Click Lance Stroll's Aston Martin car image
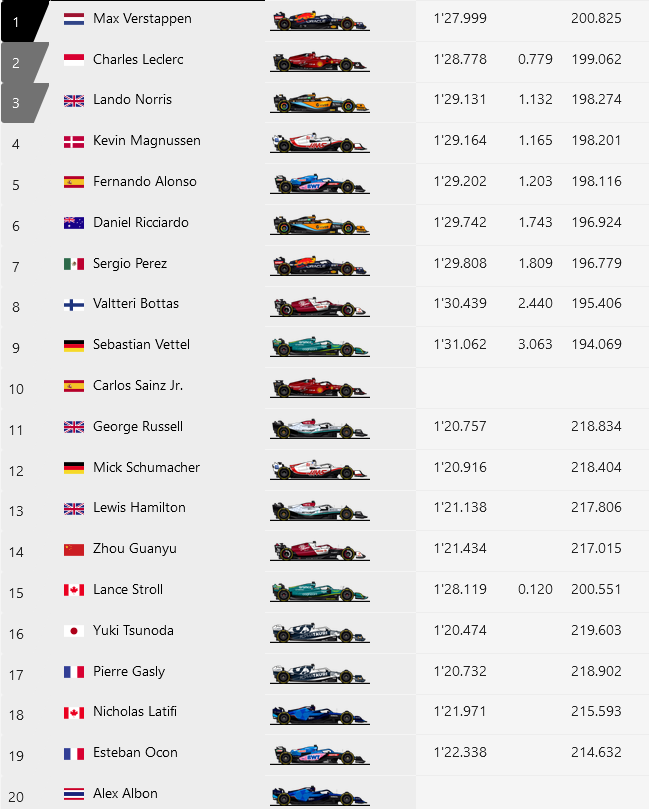This screenshot has width=649, height=809. pyautogui.click(x=319, y=591)
